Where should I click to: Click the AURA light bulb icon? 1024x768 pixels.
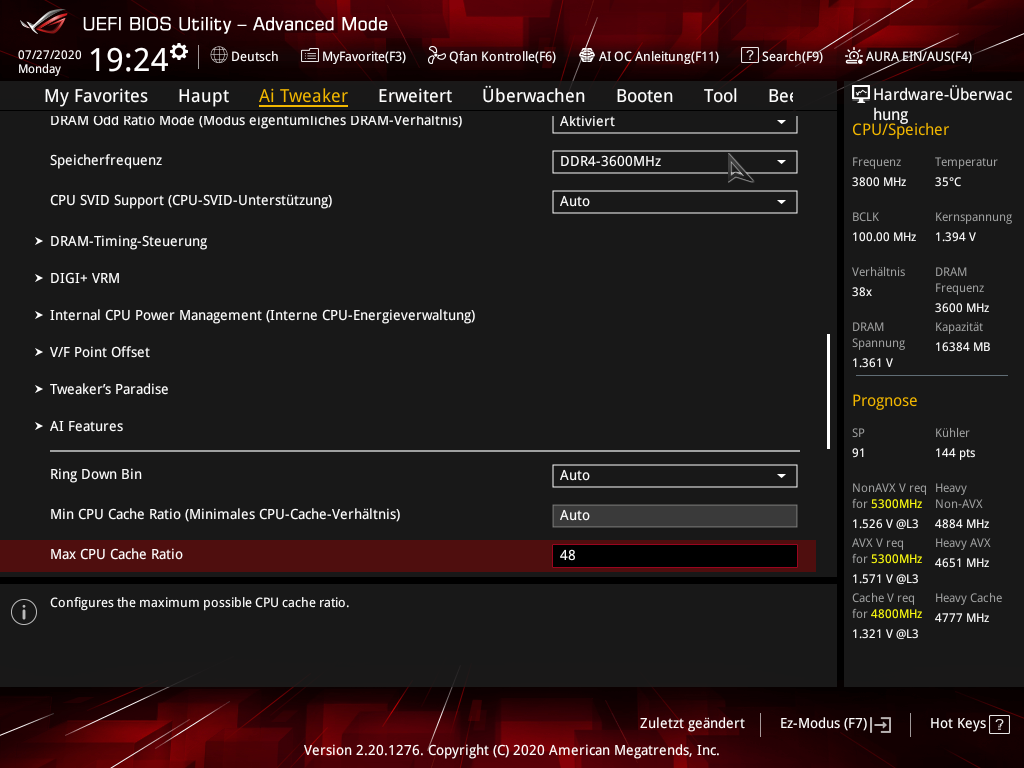point(854,56)
